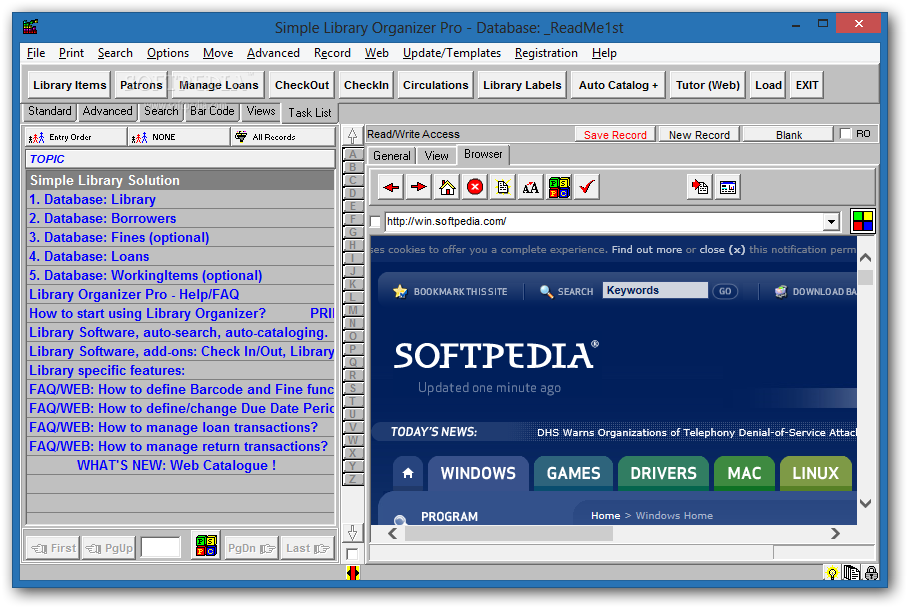Click the documents icon in status bar
This screenshot has width=908, height=608.
pyautogui.click(x=851, y=573)
